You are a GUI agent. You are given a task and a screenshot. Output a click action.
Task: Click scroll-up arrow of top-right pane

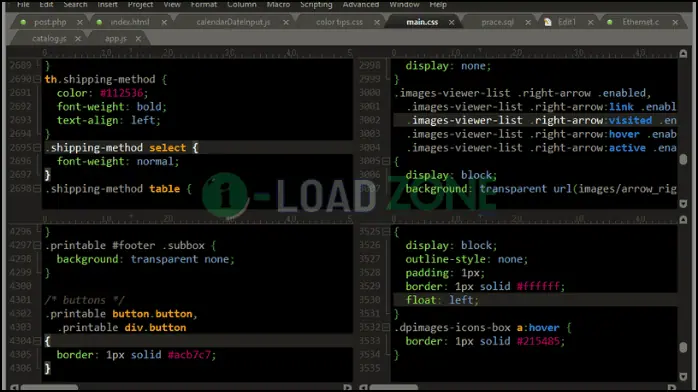tap(683, 54)
